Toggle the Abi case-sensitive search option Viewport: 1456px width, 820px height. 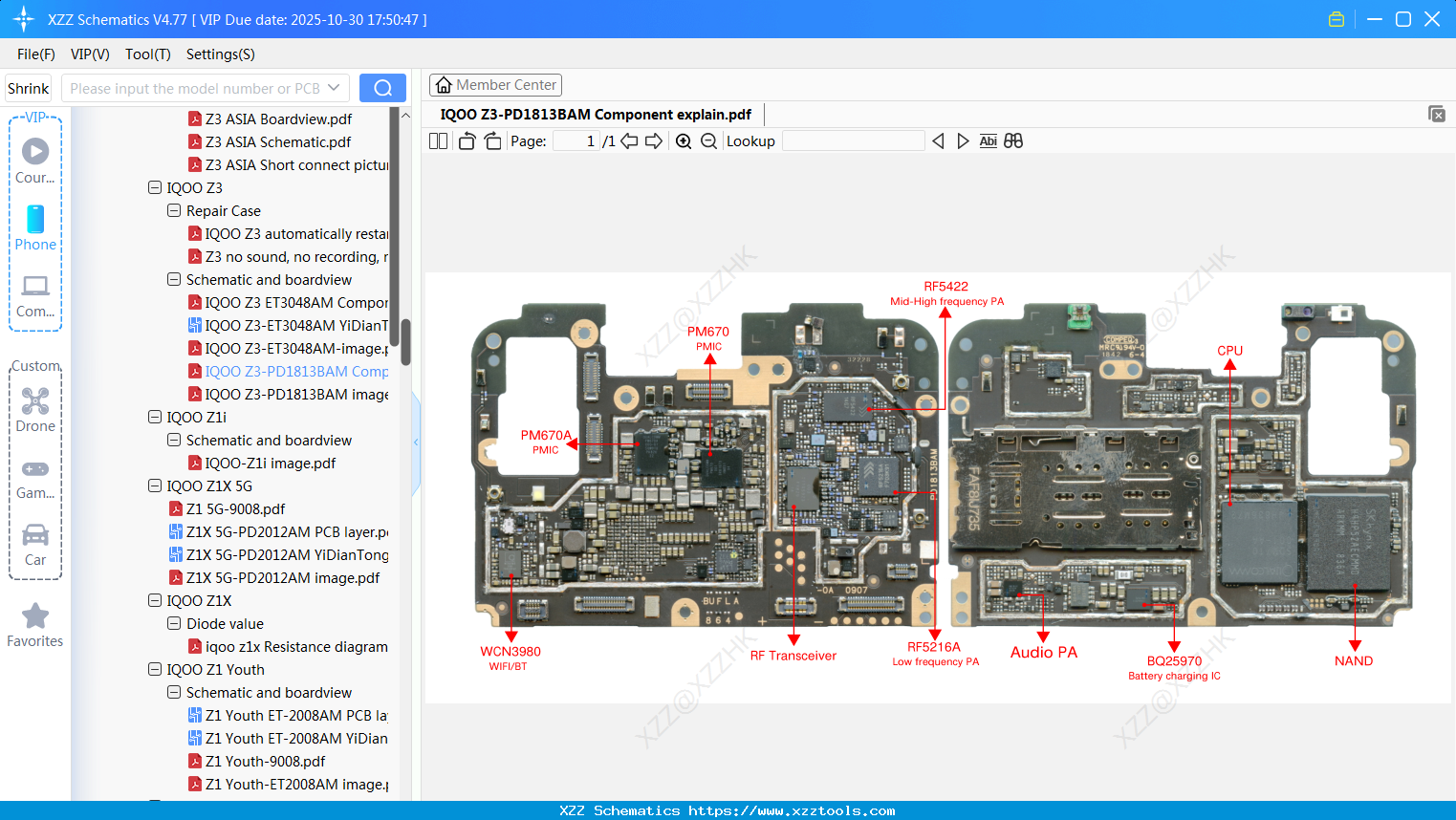point(988,140)
